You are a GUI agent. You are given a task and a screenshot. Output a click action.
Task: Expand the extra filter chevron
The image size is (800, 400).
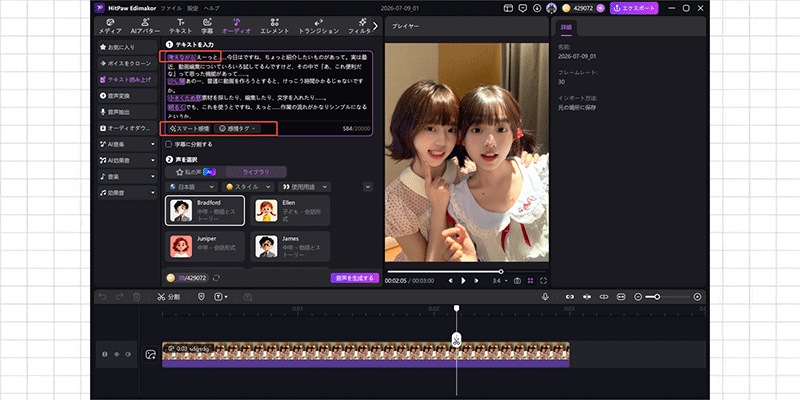click(368, 187)
